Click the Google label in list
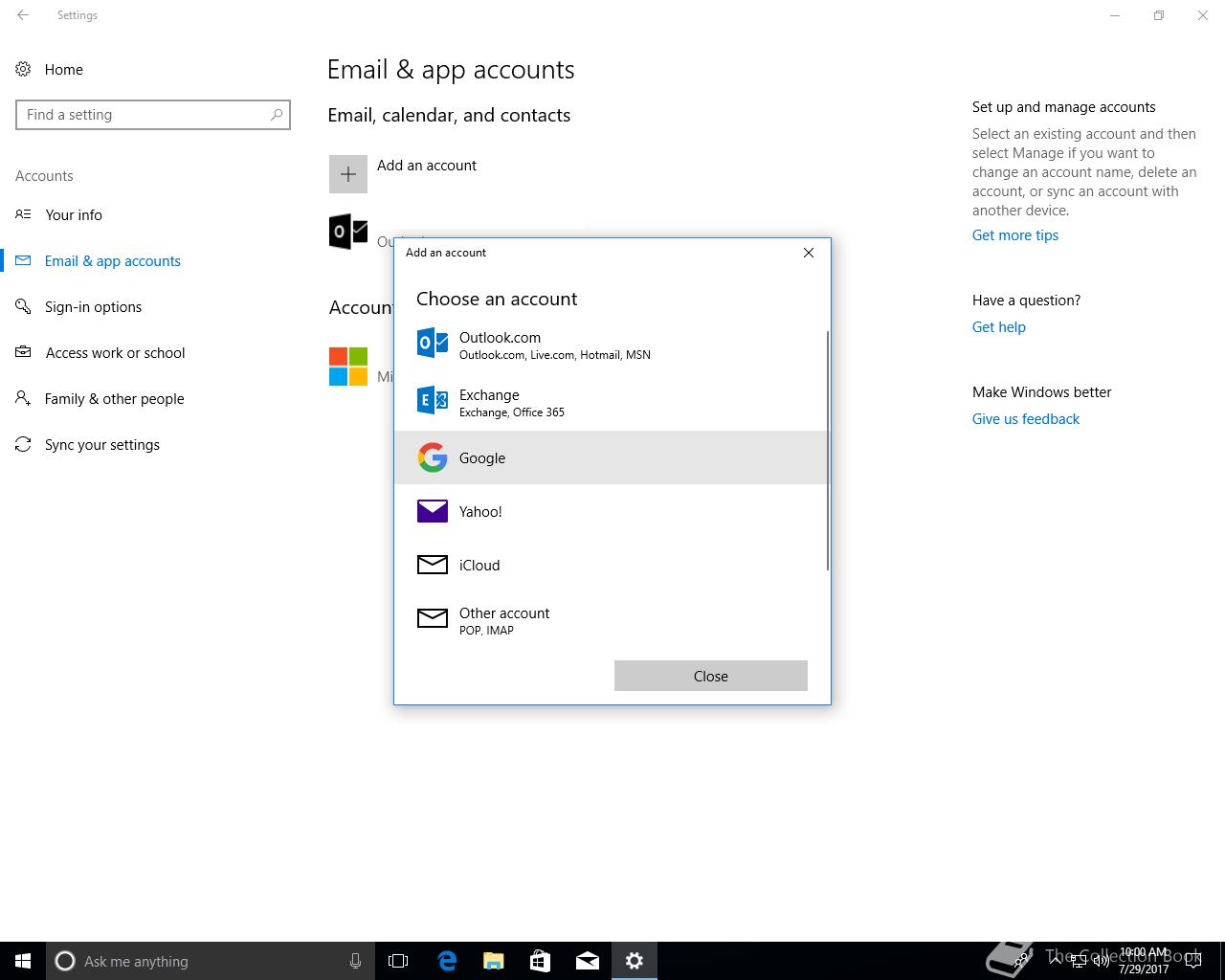1225x980 pixels. click(x=482, y=458)
